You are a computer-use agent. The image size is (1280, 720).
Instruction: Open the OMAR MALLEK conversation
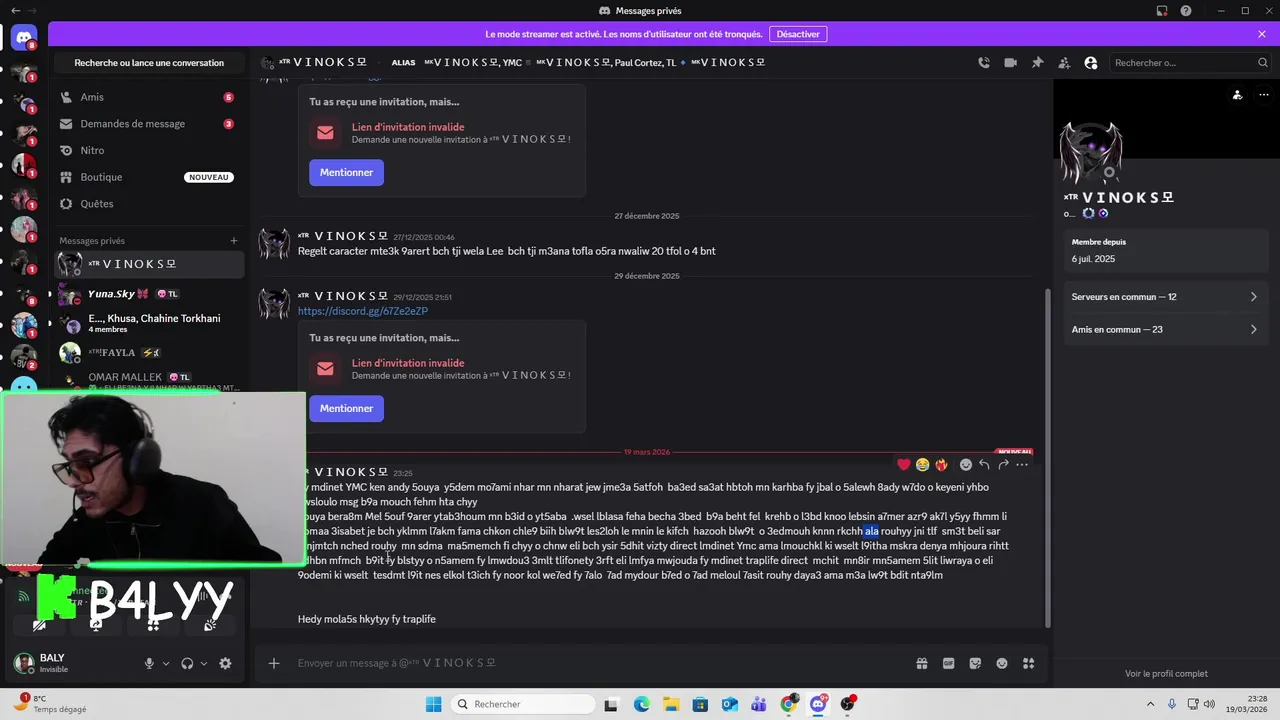pyautogui.click(x=149, y=380)
